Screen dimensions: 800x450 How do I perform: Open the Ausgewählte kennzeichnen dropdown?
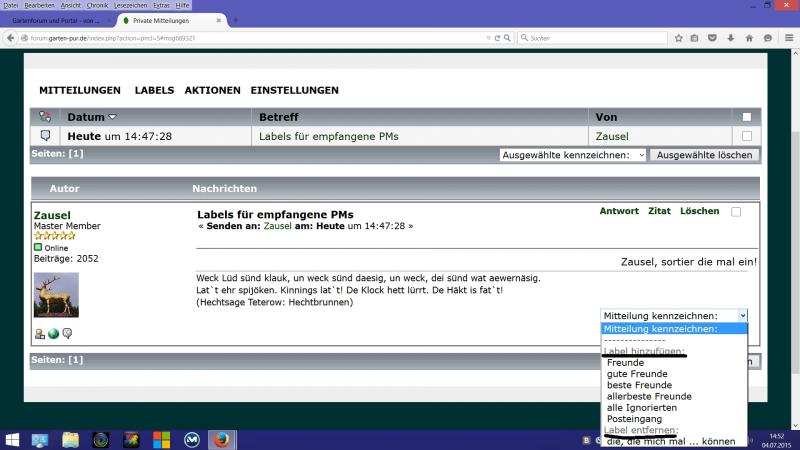(573, 155)
